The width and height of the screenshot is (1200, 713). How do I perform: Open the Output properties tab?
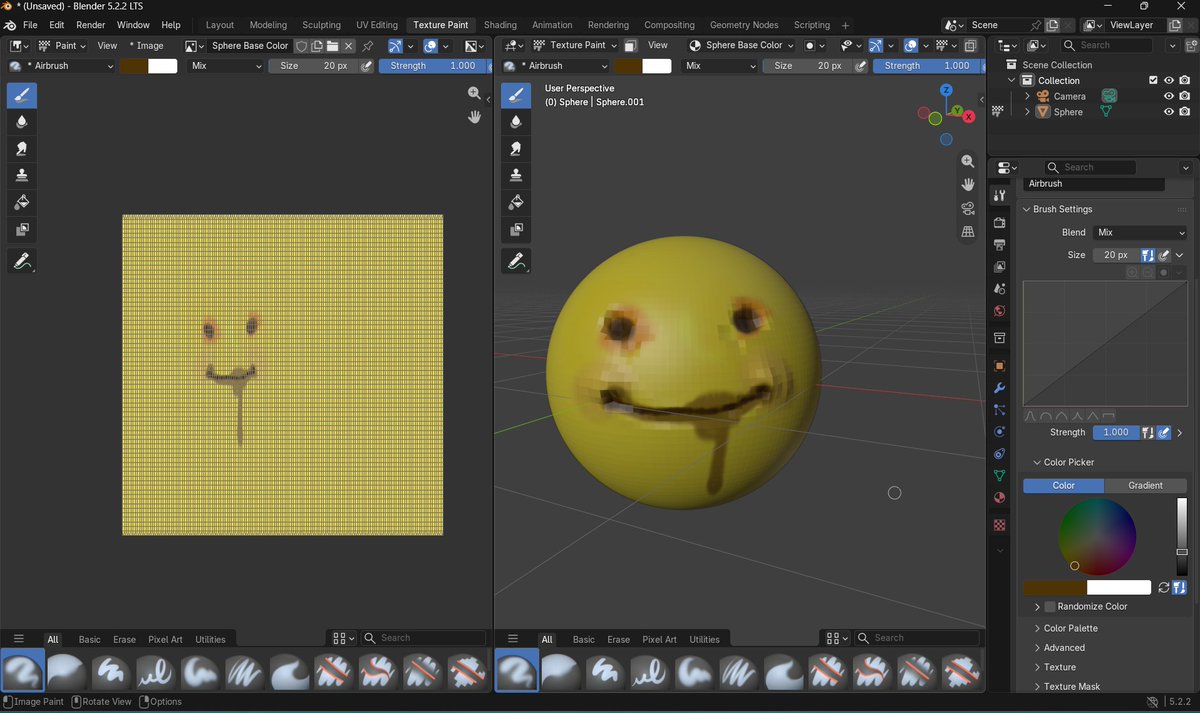[x=999, y=245]
